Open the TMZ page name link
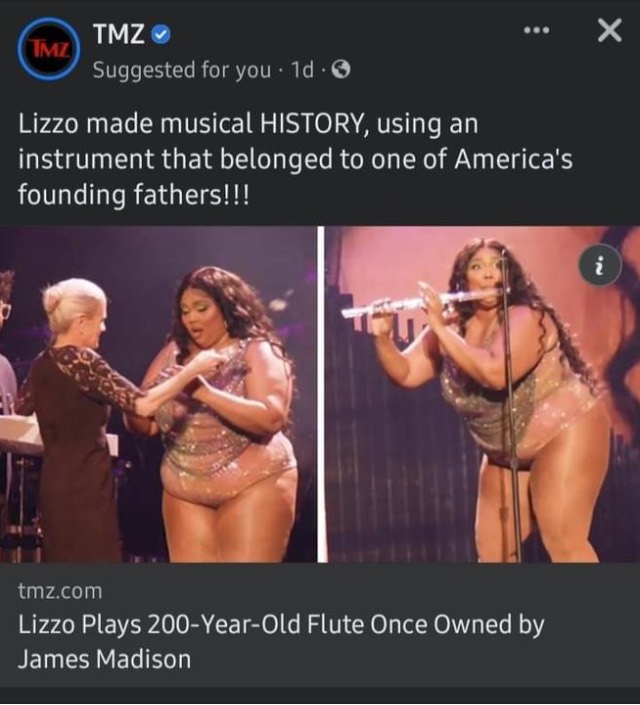This screenshot has height=705, width=640. pos(119,34)
